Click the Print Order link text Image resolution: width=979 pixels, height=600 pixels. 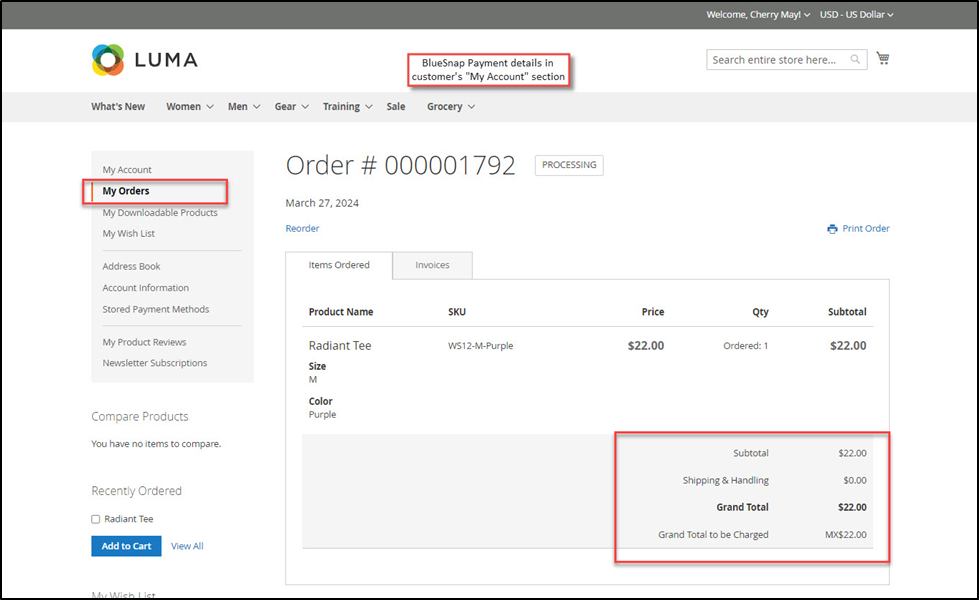[866, 229]
